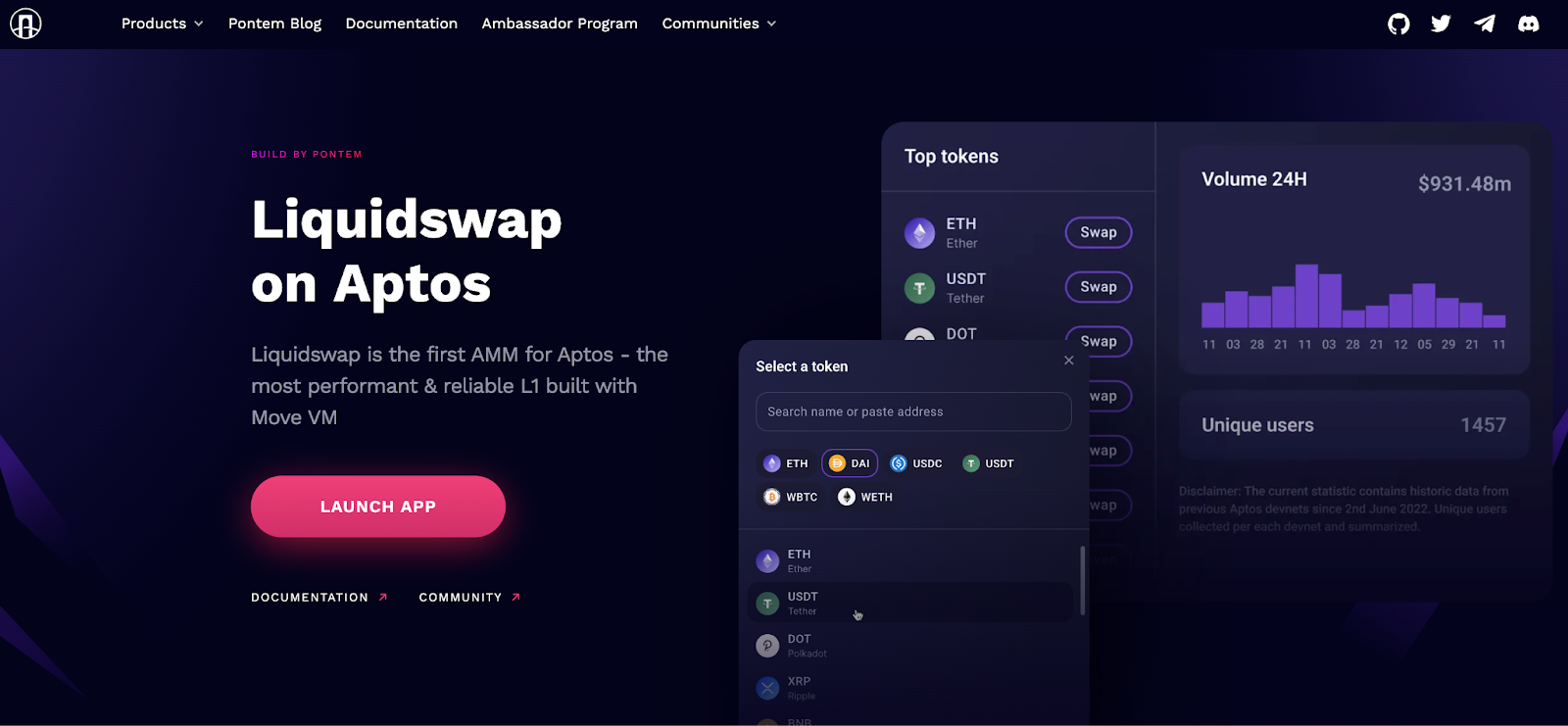Viewport: 1568px width, 726px height.
Task: Click the token list scrollbar
Action: point(1082,581)
